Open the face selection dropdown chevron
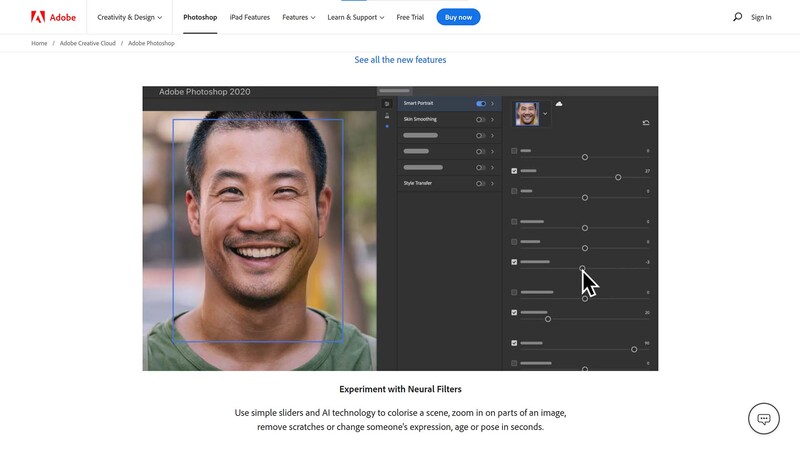 pos(545,113)
